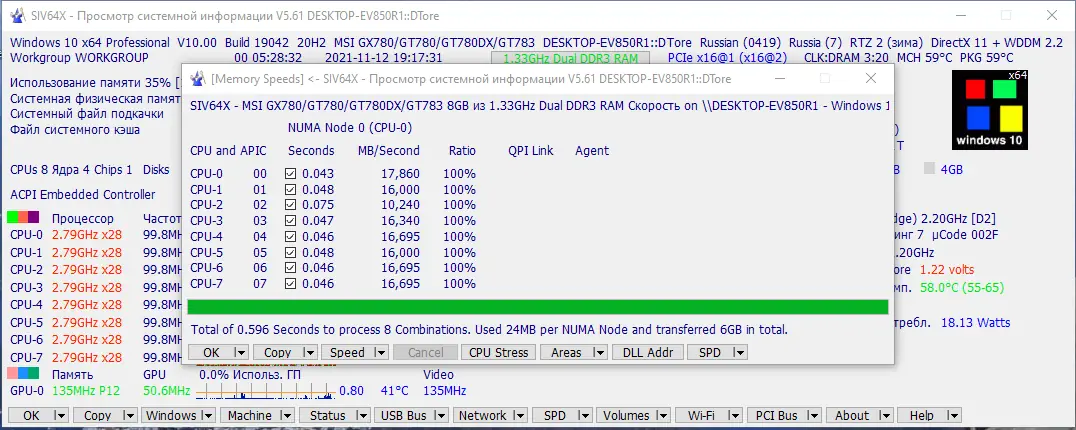Click the Workgroup WORKGROUP text
This screenshot has height=430, width=1076.
(x=79, y=58)
